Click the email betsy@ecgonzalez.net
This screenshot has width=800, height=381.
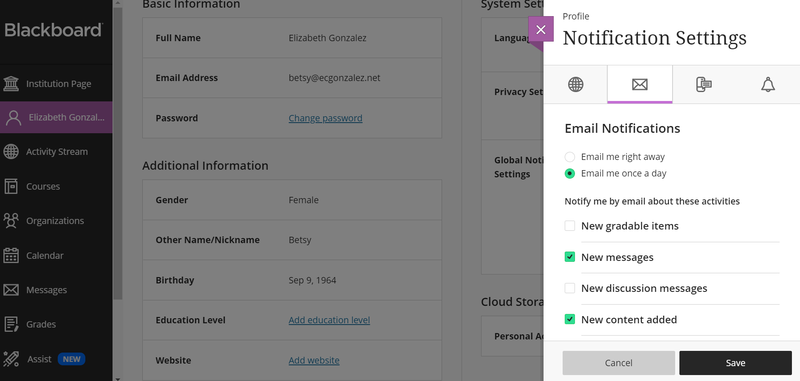(334, 78)
